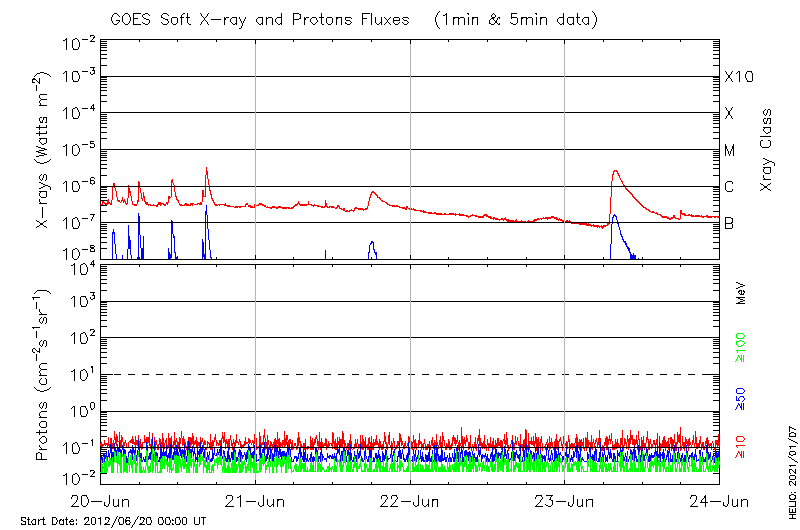Click the 22-Jun date tick label

(x=410, y=500)
